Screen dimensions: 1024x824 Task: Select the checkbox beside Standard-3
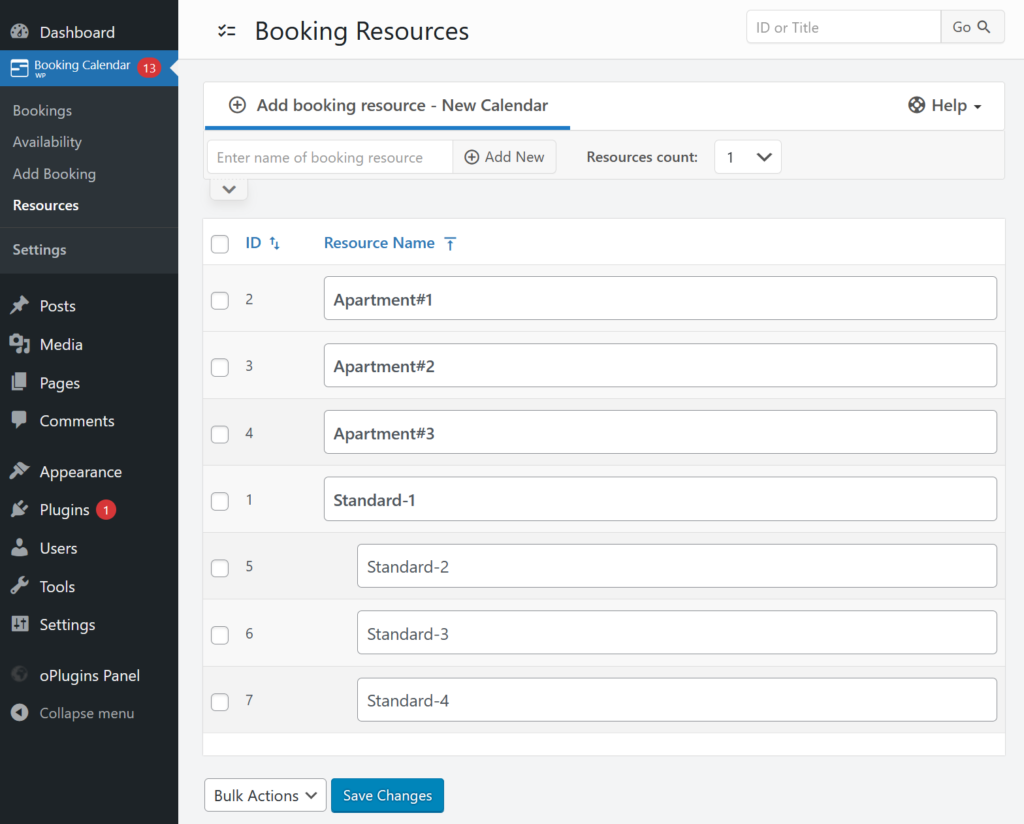(220, 635)
